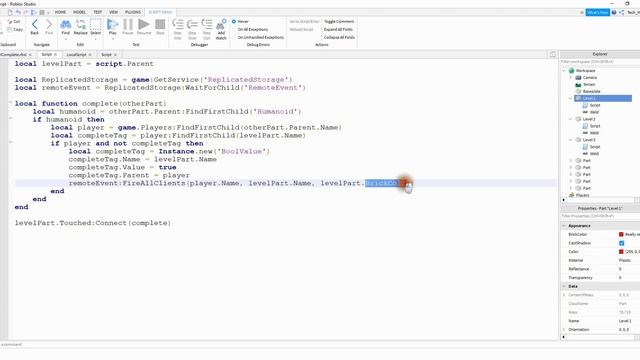Click the What's New button
This screenshot has width=640, height=360.
pyautogui.click(x=598, y=13)
